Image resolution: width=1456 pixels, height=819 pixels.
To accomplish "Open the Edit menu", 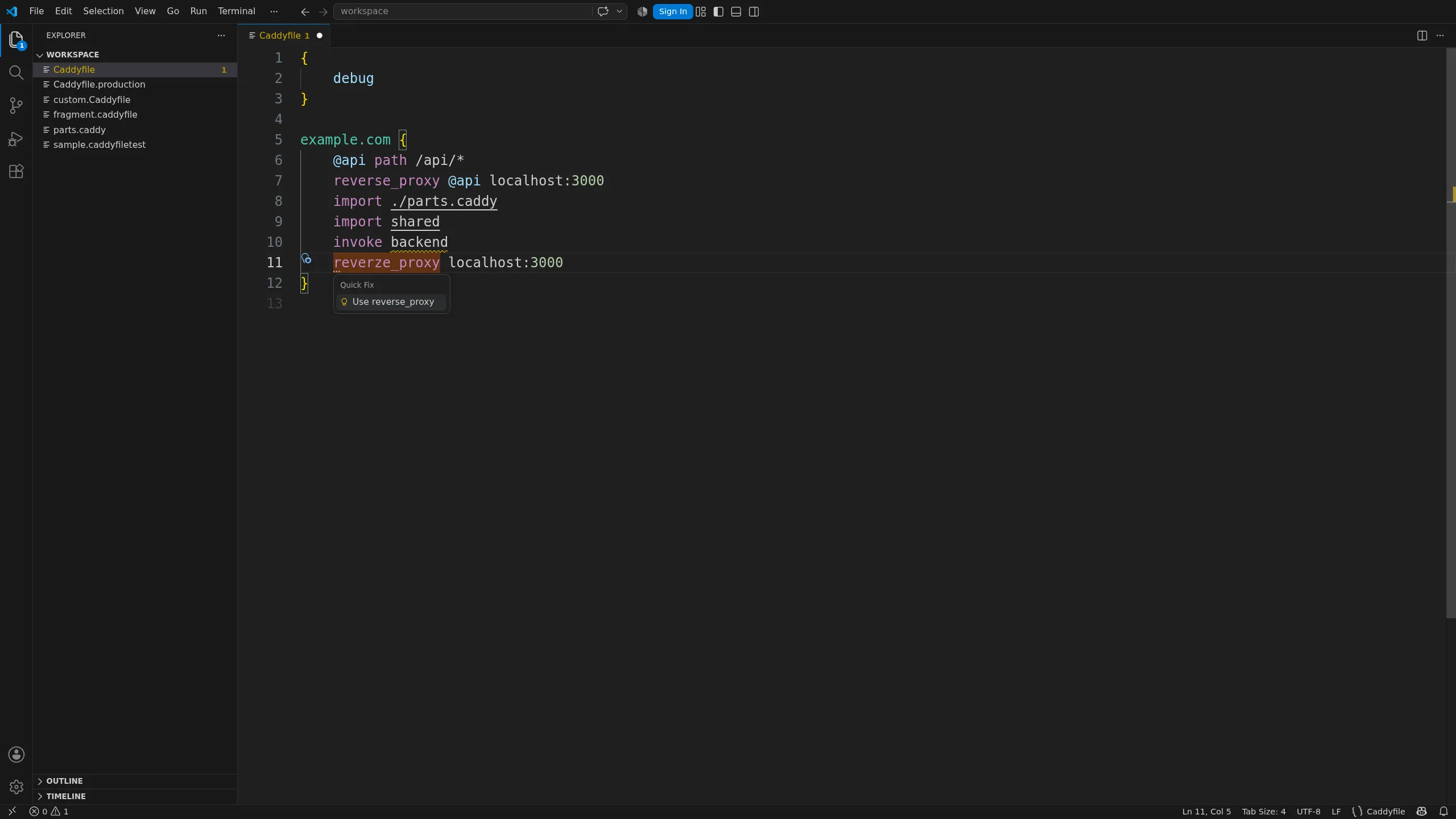I will 64,11.
